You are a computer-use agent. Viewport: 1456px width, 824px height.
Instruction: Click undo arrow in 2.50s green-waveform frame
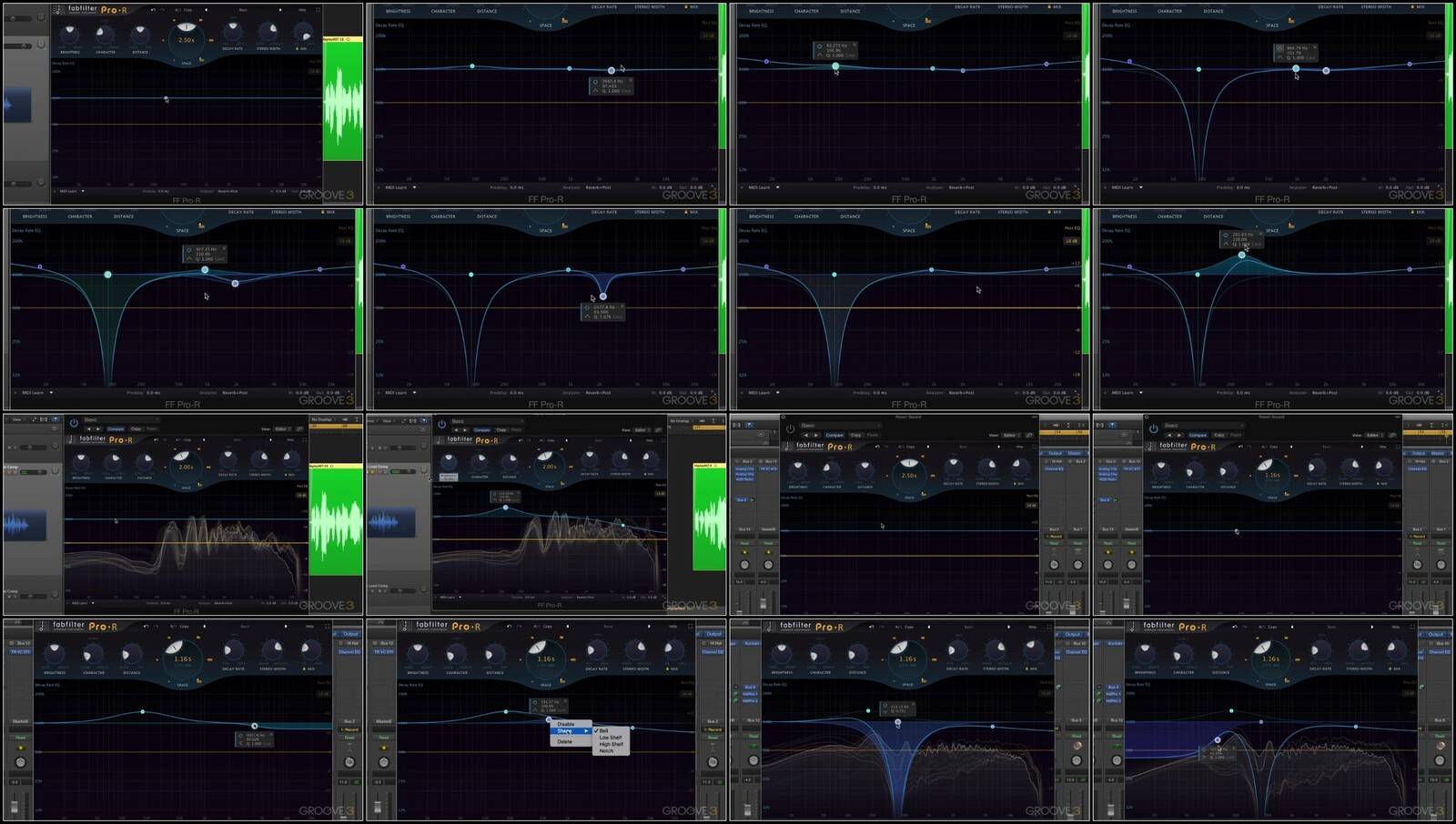pos(152,10)
